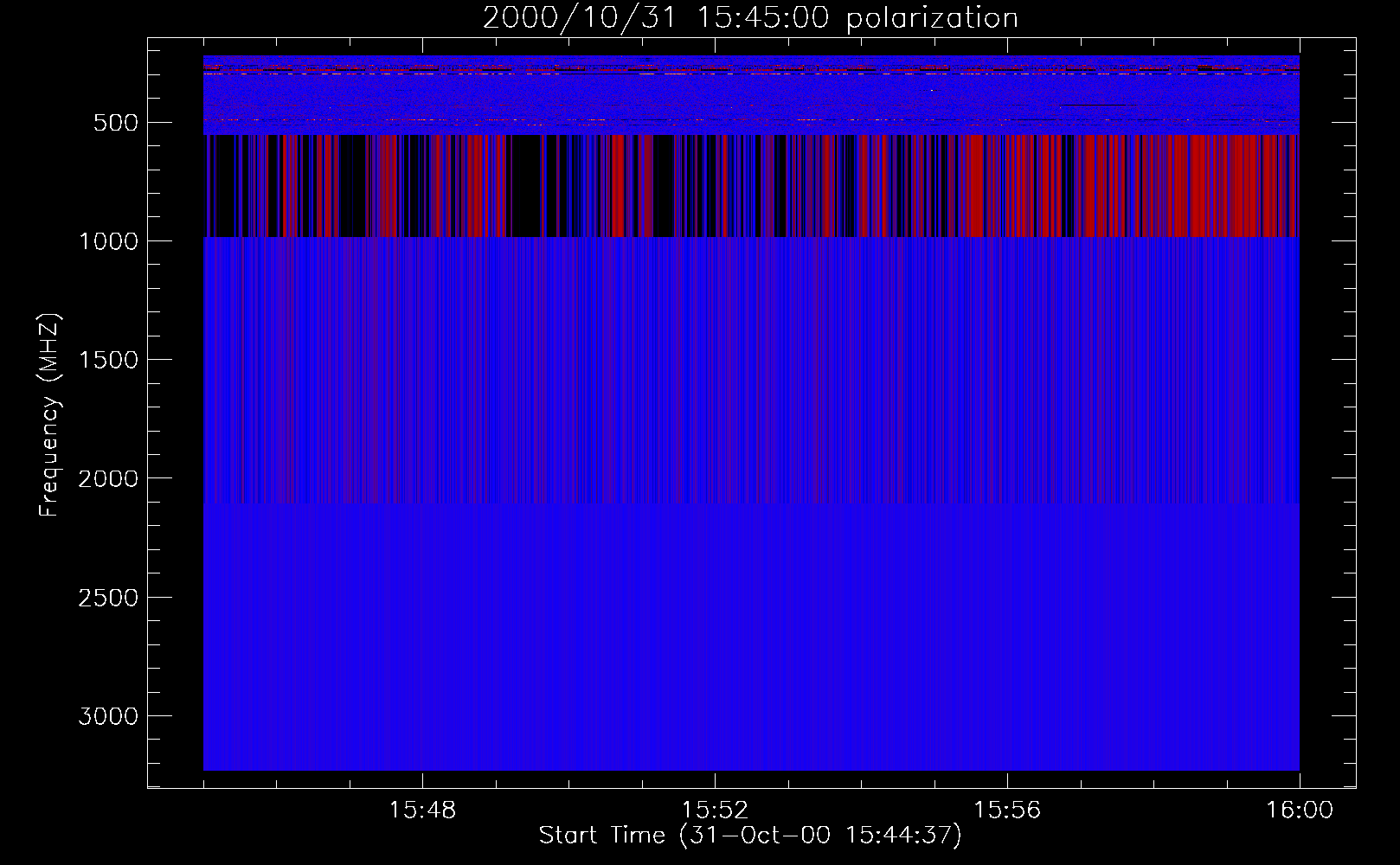Click the 2500 frequency tick label
Viewport: 1400px width, 865px height.
coord(108,598)
